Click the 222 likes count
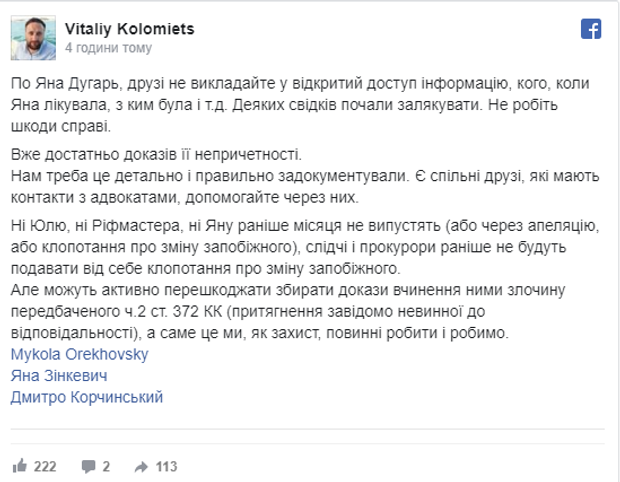The image size is (620, 482). coord(45,466)
